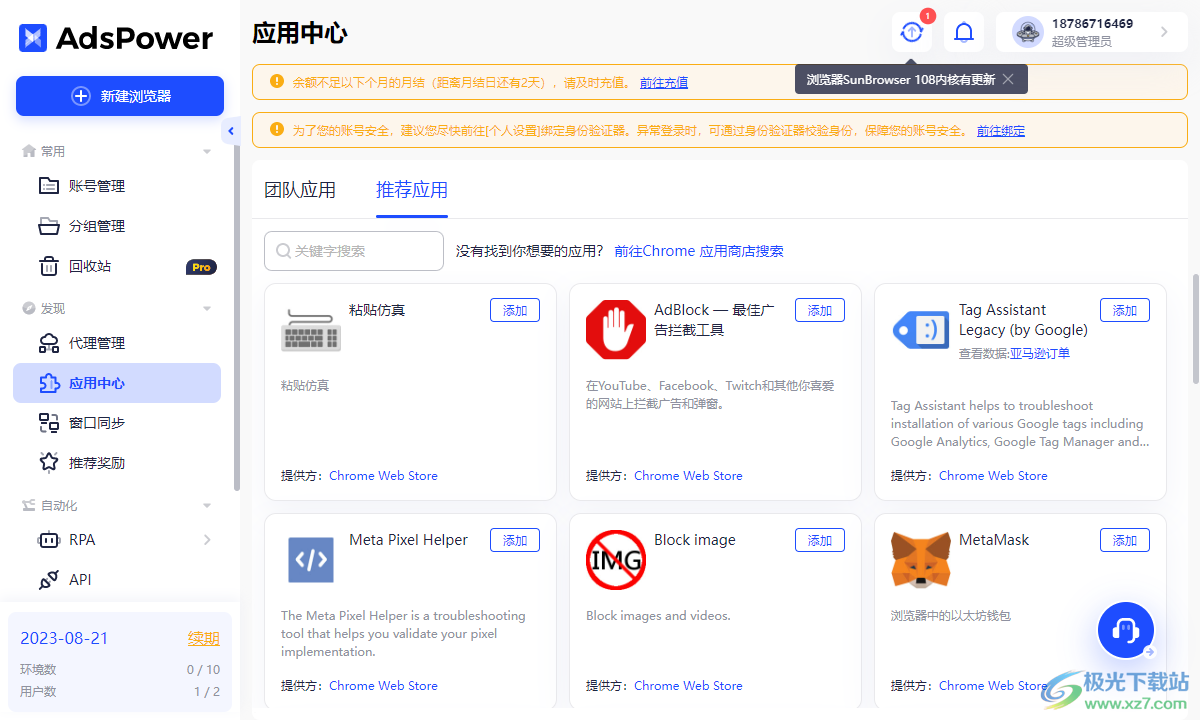Go to 代理管理 in the sidebar
The height and width of the screenshot is (720, 1200).
88,342
